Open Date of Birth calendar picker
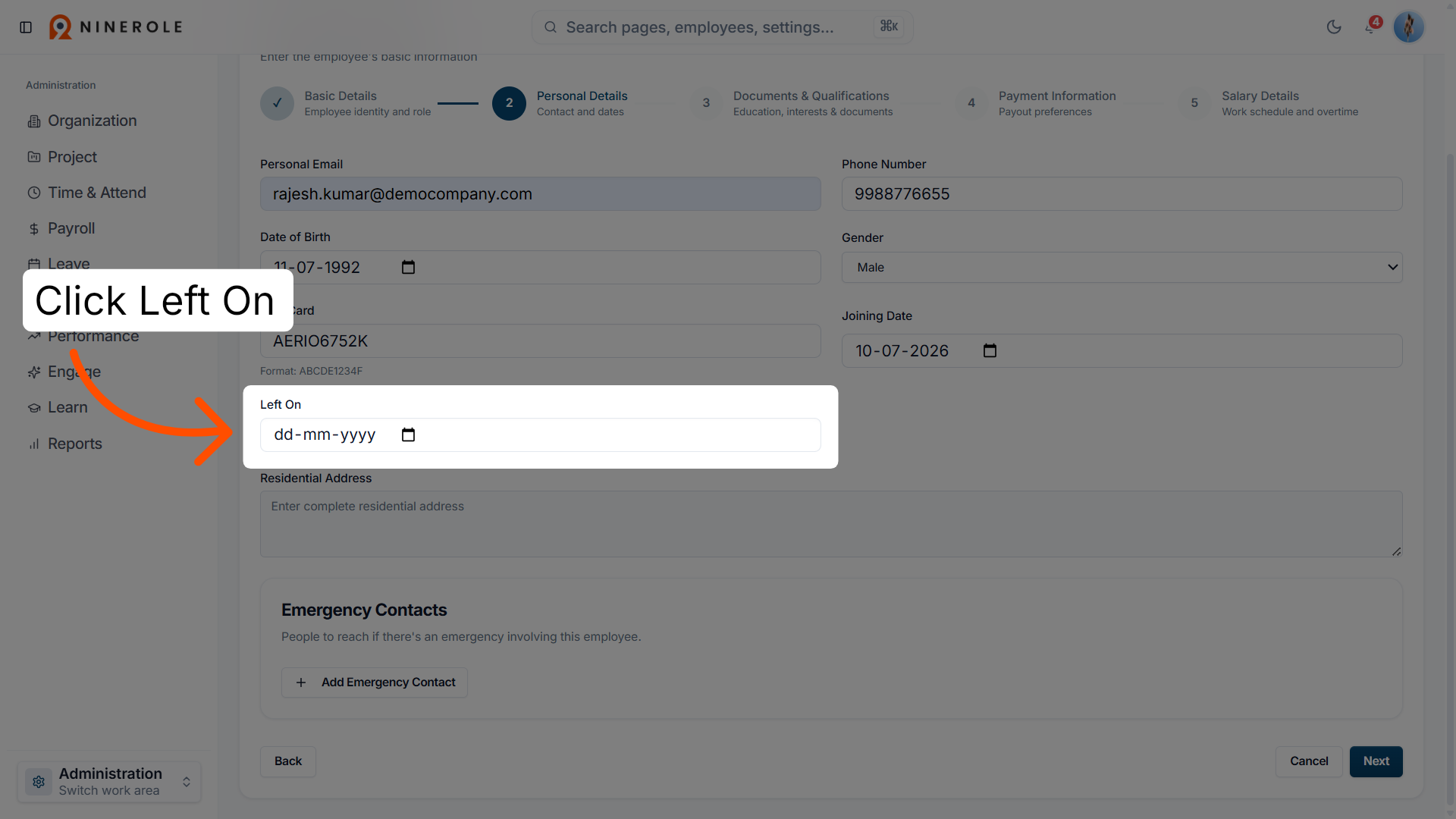This screenshot has height=819, width=1456. [408, 267]
